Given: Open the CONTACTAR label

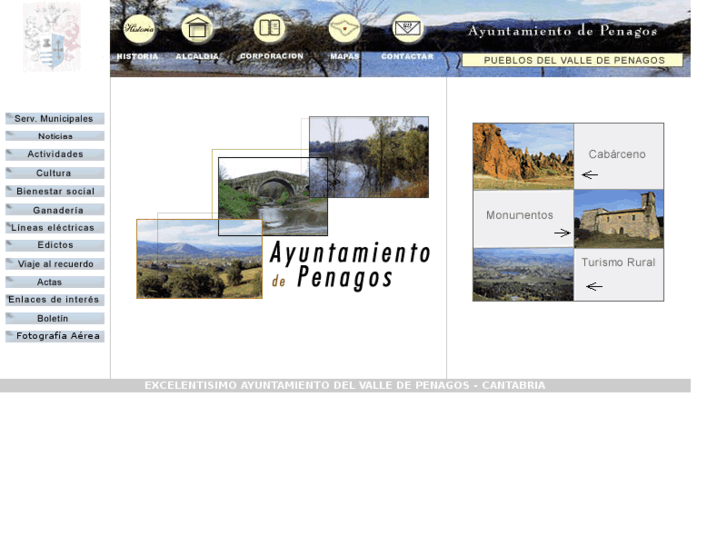Looking at the screenshot, I should [408, 57].
